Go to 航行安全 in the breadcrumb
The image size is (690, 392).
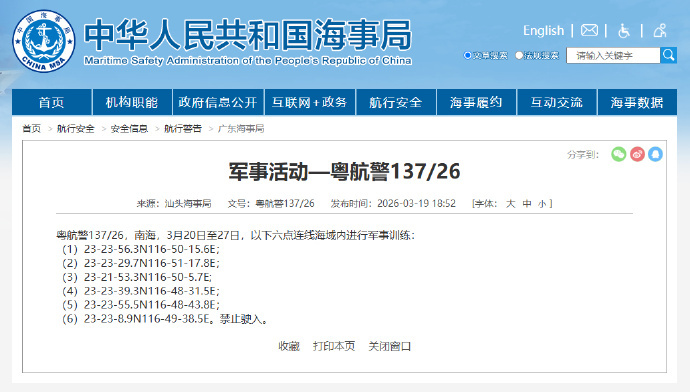76,128
